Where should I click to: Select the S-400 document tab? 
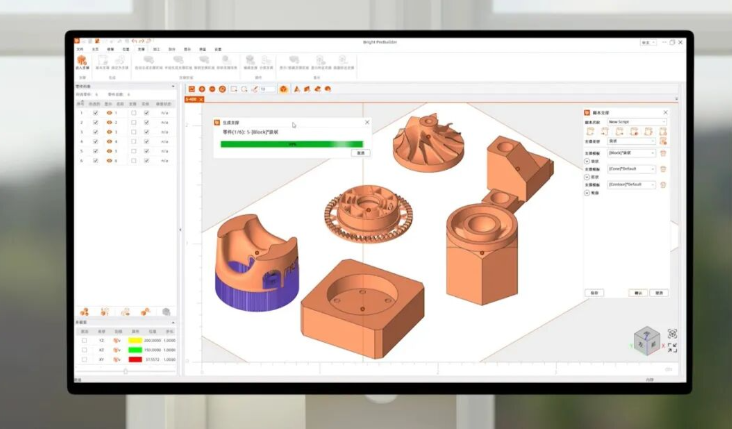pyautogui.click(x=192, y=99)
